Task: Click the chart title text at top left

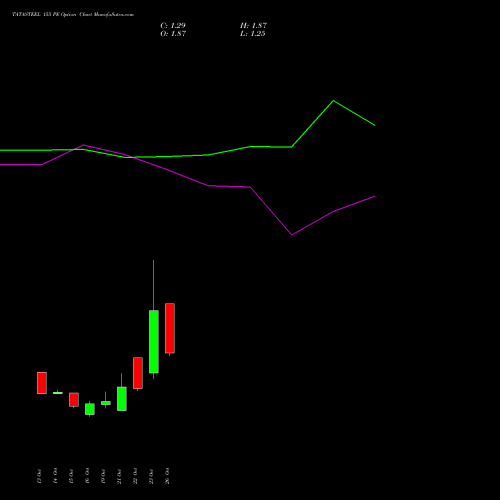Action: click(x=73, y=15)
